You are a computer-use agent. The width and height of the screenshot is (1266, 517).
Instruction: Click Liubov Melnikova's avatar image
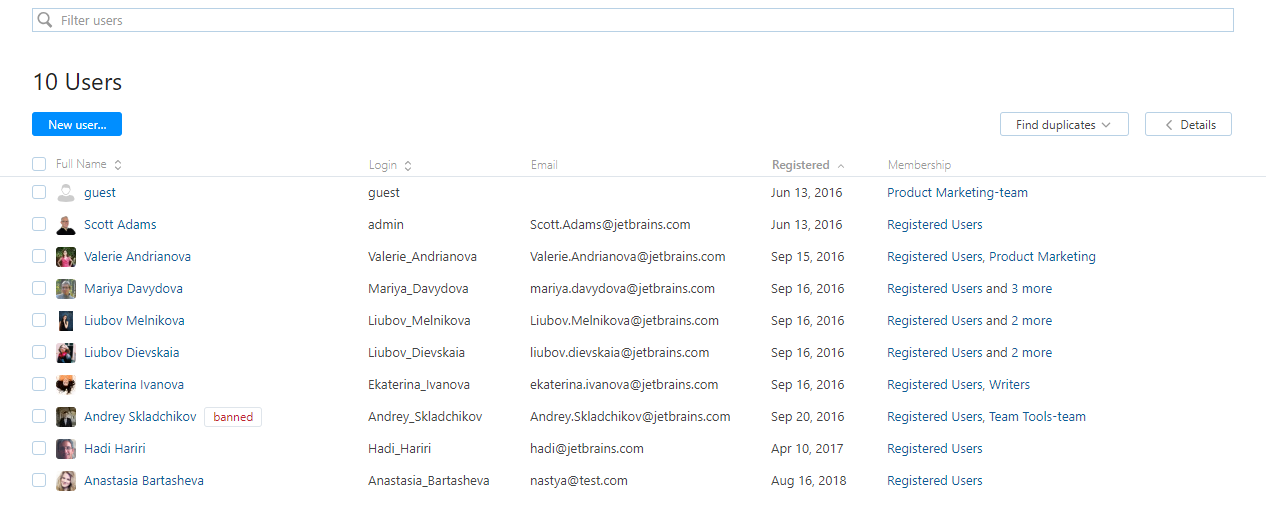(66, 321)
